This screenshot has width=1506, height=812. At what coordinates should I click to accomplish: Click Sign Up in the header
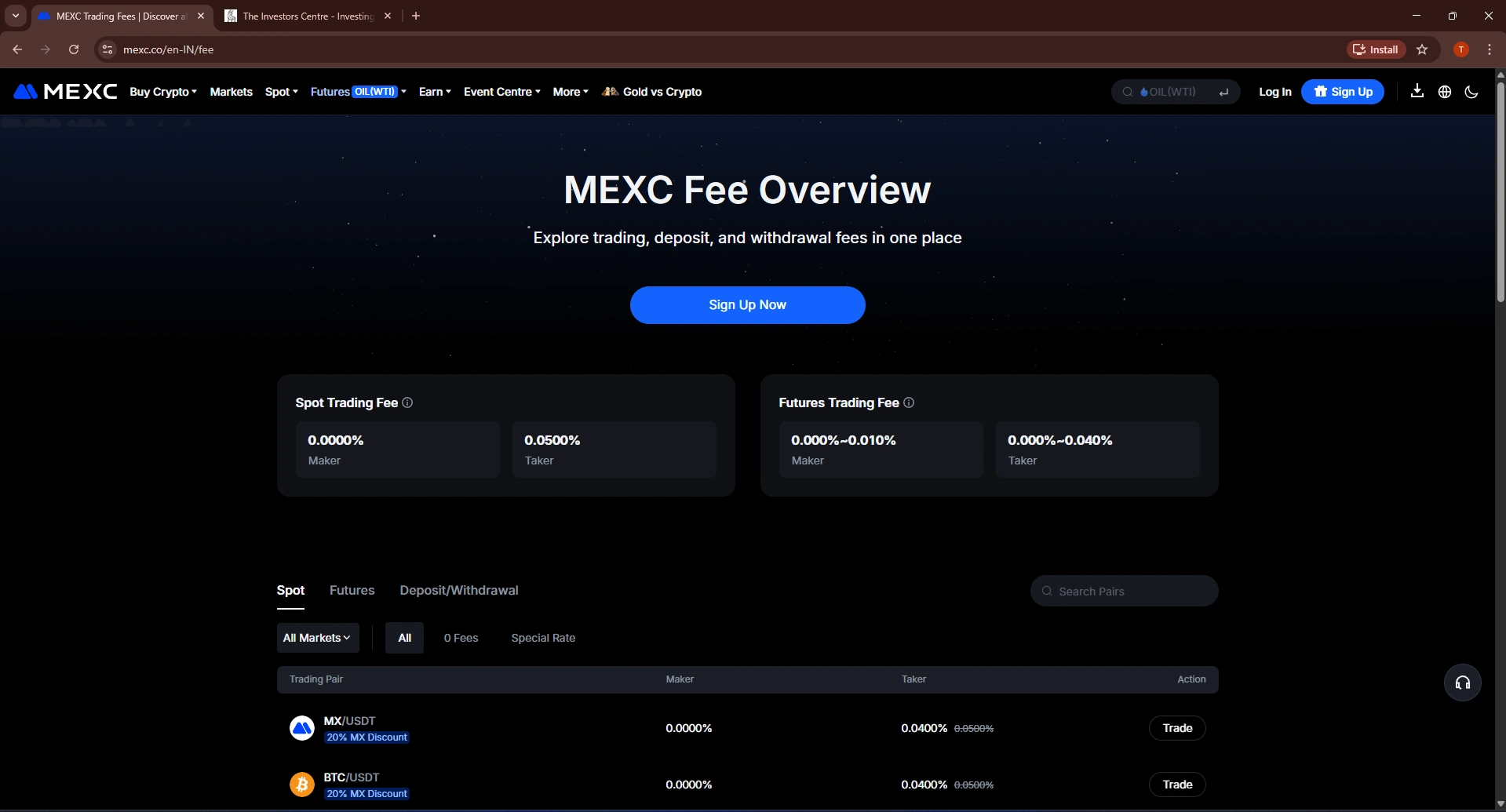click(x=1343, y=92)
